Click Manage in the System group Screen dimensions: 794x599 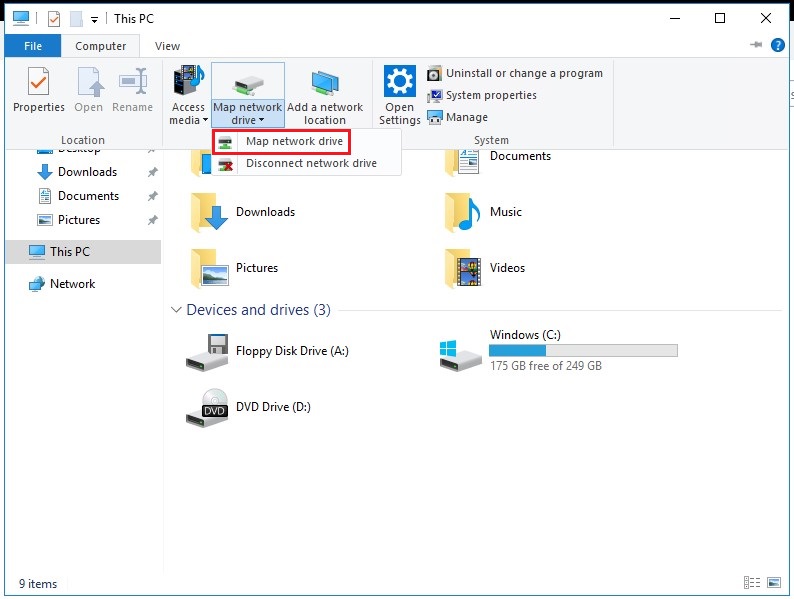457,117
